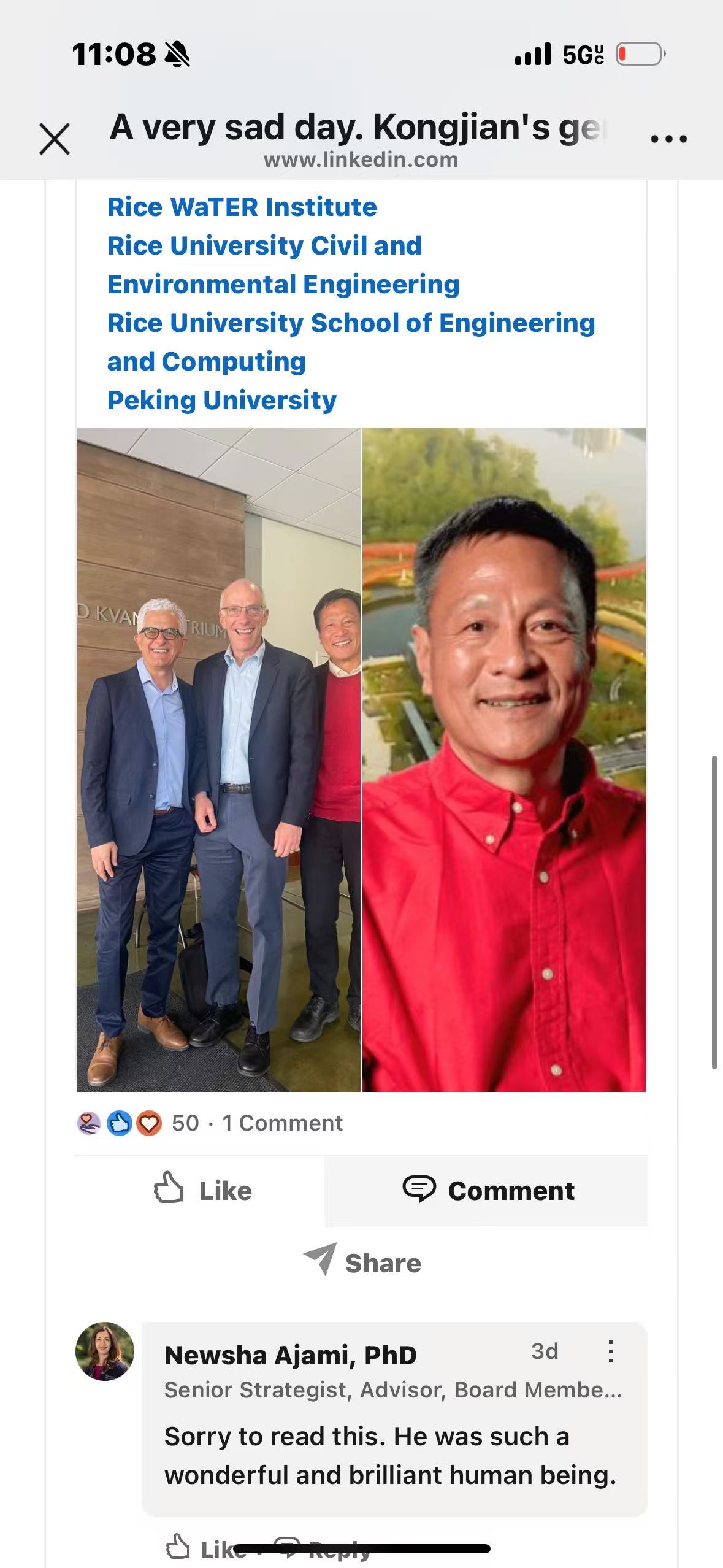This screenshot has height=1568, width=723.
Task: Tap the heart reaction icon
Action: coord(149,1123)
